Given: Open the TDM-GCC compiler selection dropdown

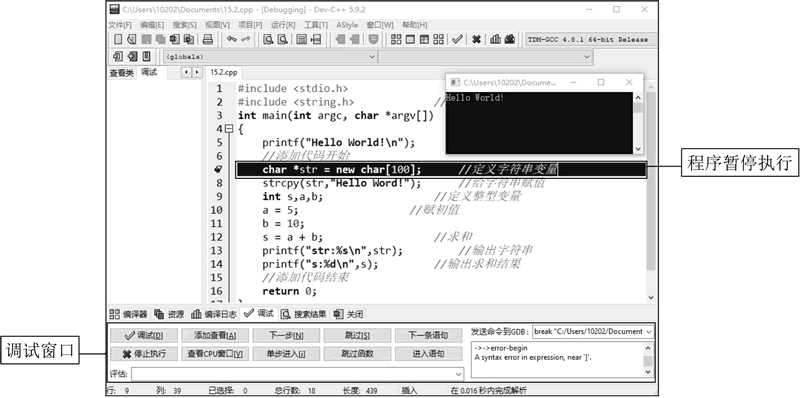Looking at the screenshot, I should click(590, 39).
